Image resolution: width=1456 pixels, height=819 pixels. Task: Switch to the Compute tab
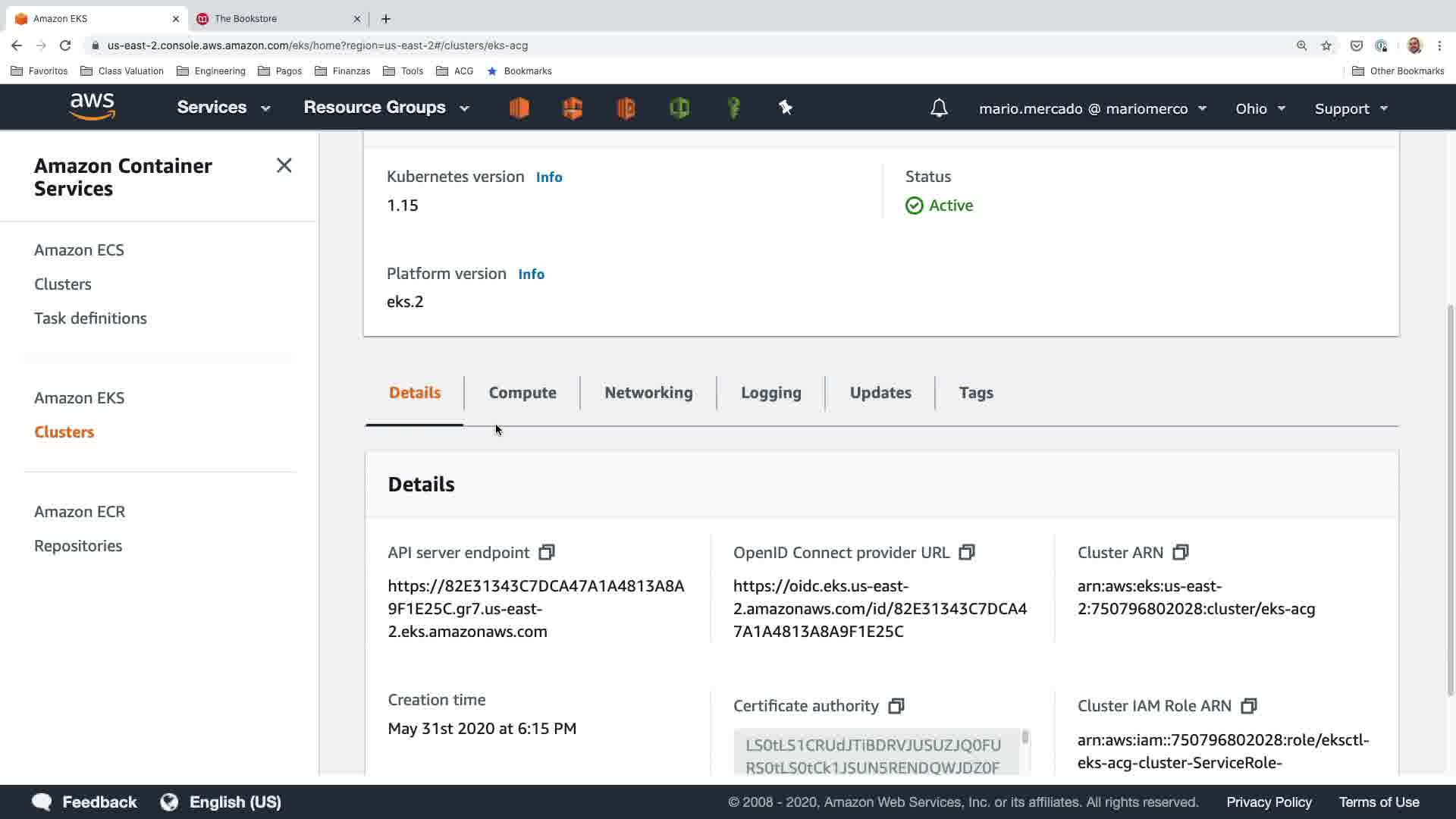(x=522, y=393)
